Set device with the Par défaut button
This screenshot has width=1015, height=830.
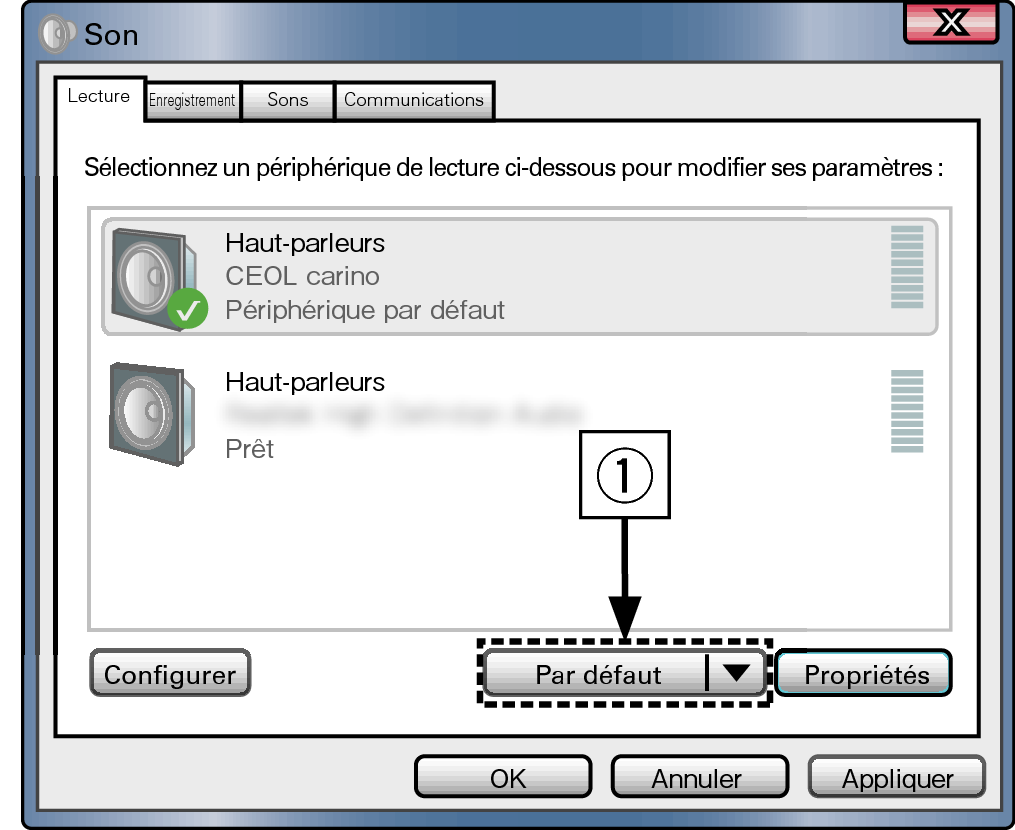coord(596,673)
